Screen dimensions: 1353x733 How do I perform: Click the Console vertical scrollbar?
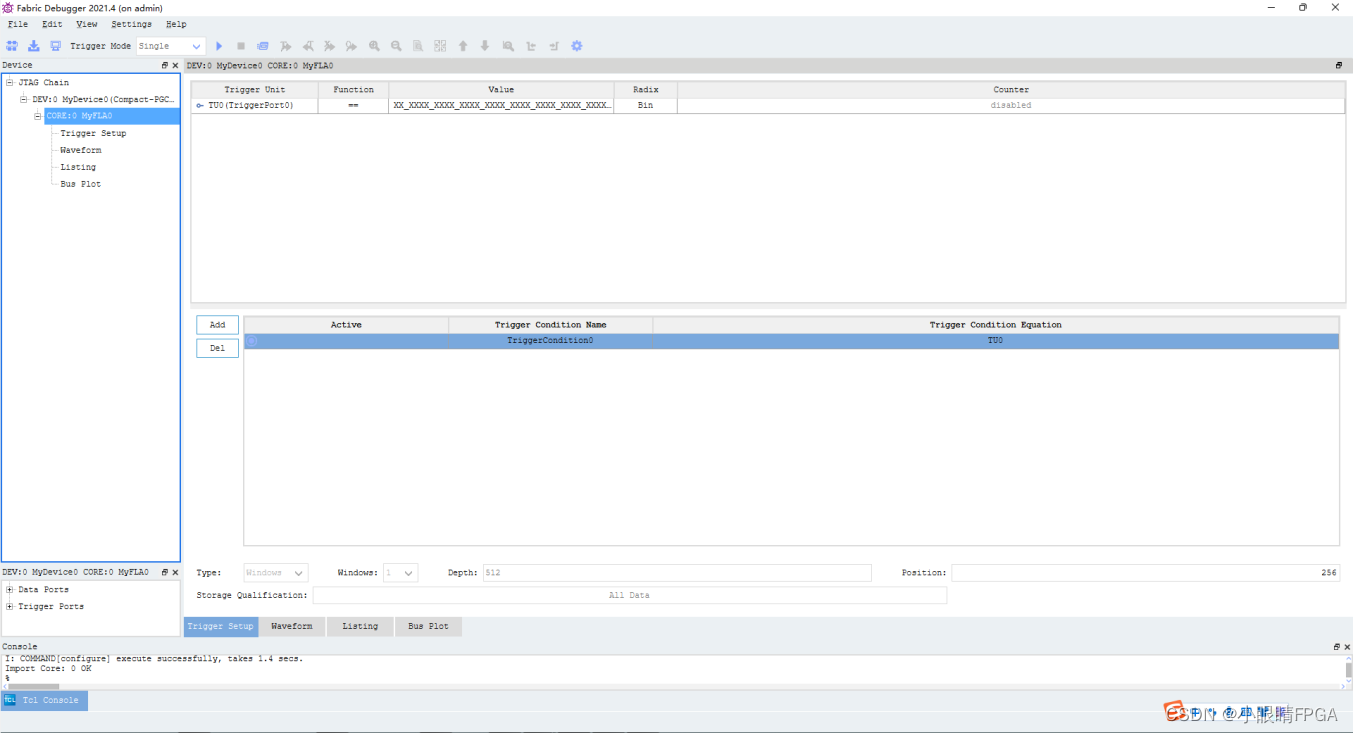coord(1348,669)
